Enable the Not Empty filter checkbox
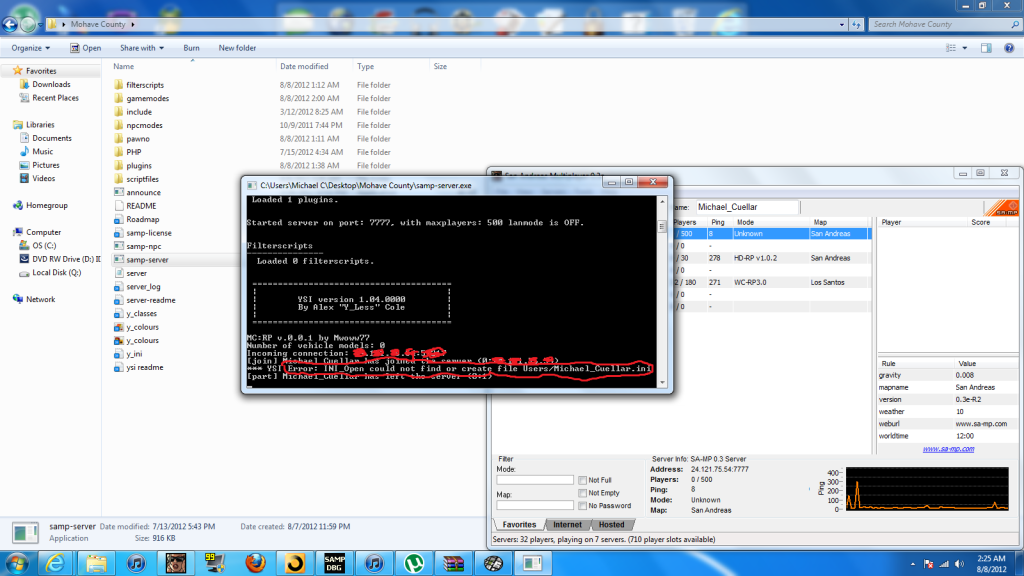Viewport: 1024px width, 576px height. coord(583,493)
